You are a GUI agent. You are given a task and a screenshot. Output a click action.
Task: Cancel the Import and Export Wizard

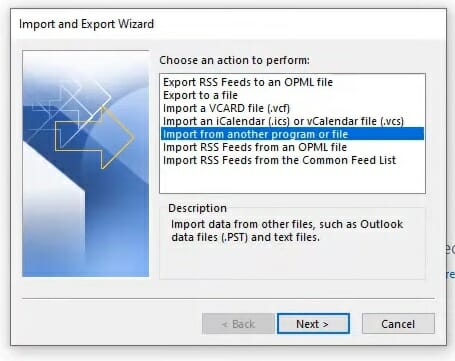[x=398, y=324]
